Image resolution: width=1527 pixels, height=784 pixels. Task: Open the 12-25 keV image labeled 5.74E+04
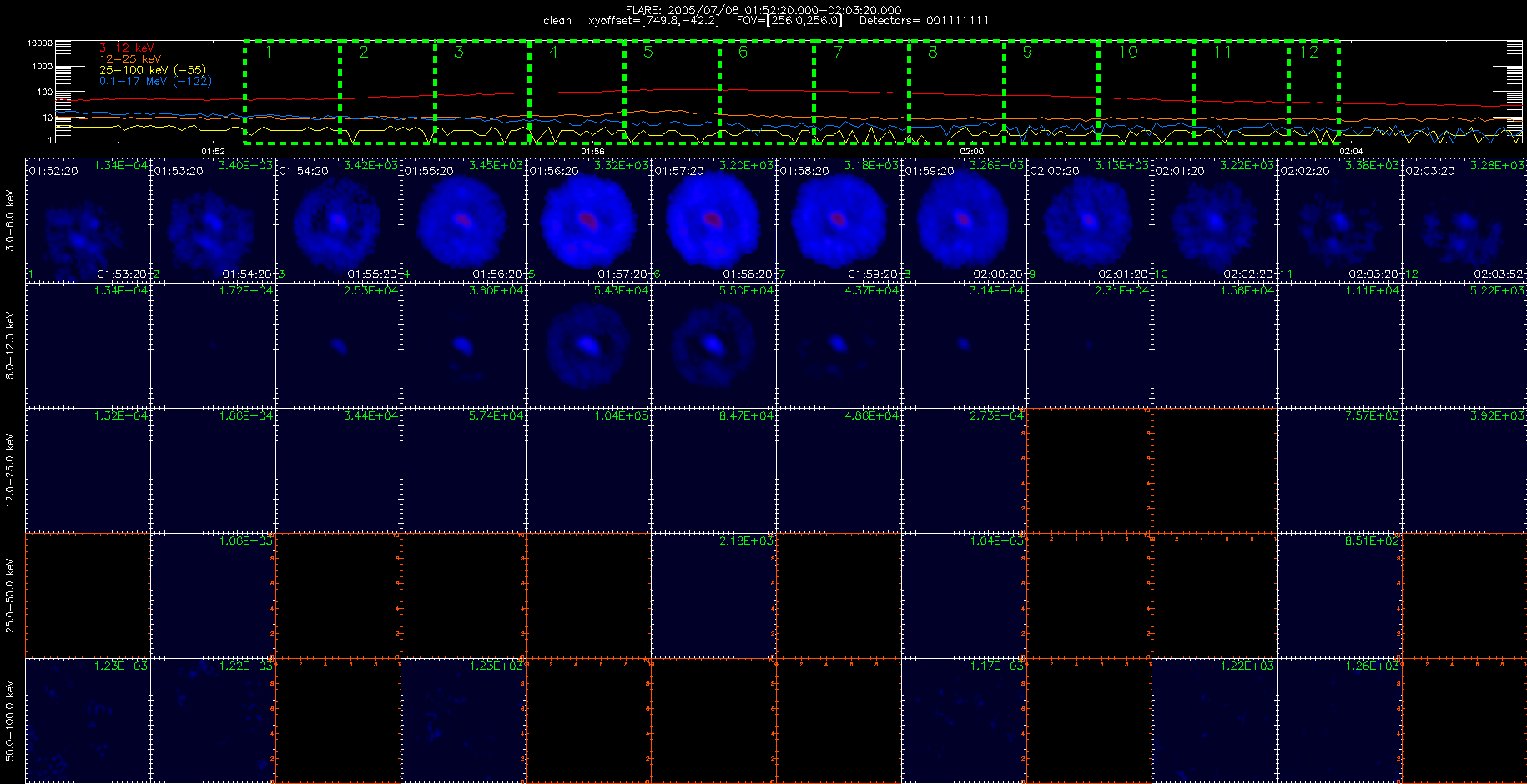(463, 470)
